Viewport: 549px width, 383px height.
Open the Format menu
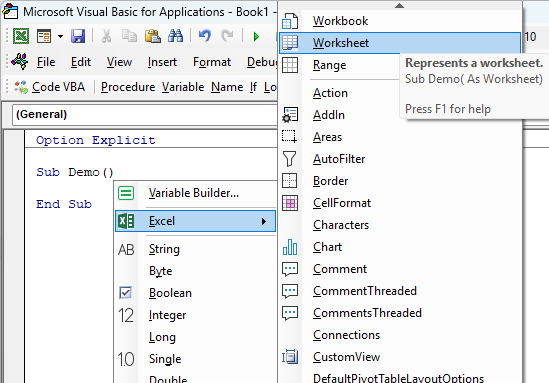(212, 62)
